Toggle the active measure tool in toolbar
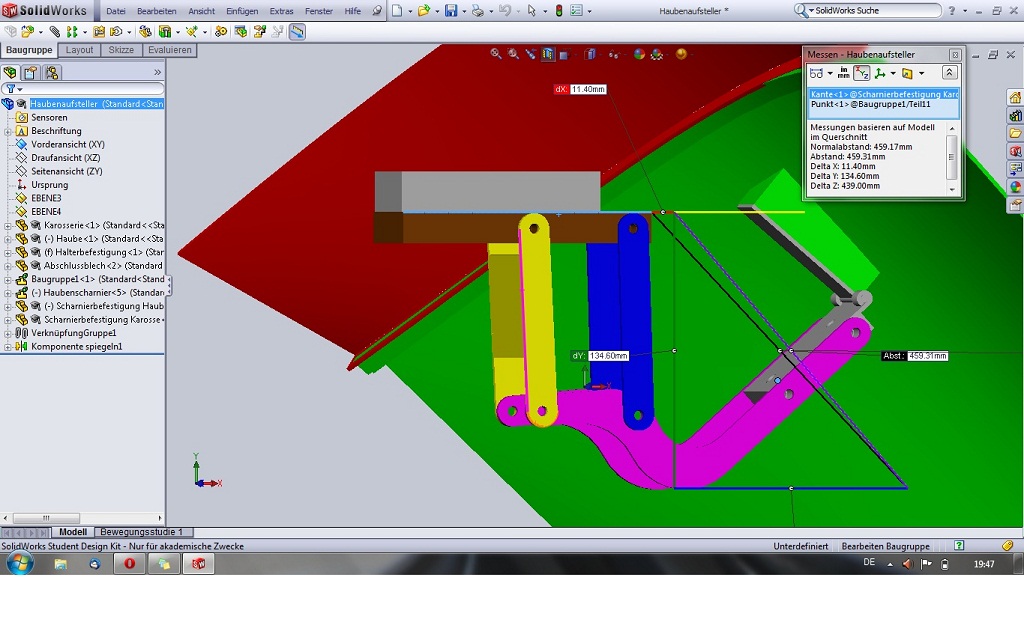This screenshot has height=619, width=1024. 297,31
